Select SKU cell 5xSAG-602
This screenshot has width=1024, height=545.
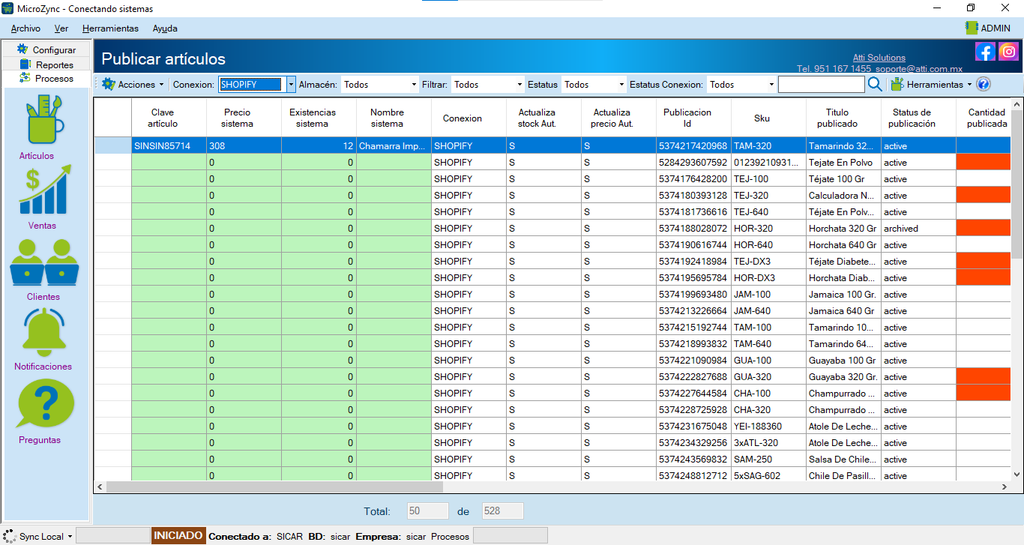click(x=769, y=475)
